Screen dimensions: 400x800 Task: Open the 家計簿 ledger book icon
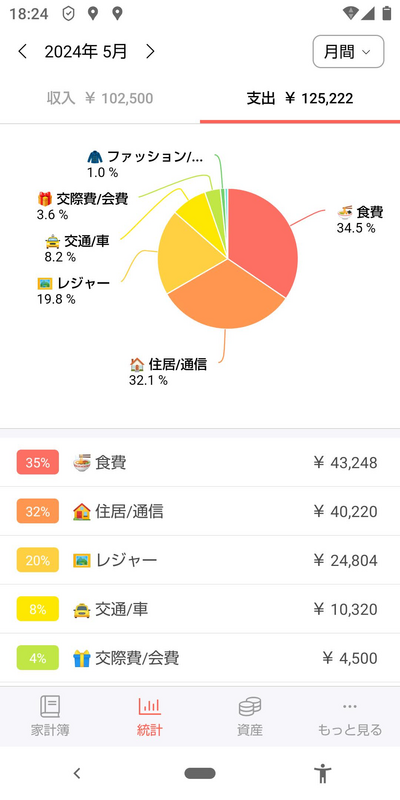pos(50,707)
